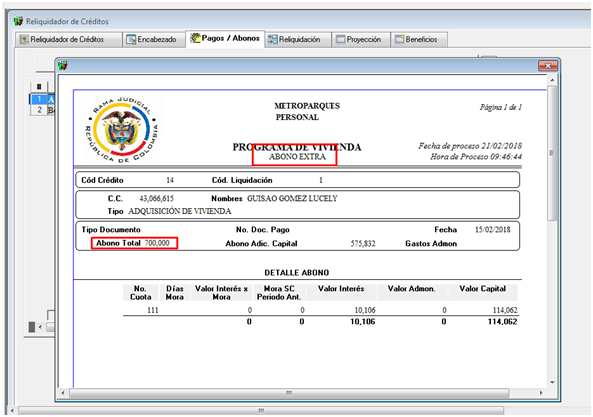This screenshot has height=417, width=593.
Task: Go to the Proyección tab
Action: tap(361, 40)
